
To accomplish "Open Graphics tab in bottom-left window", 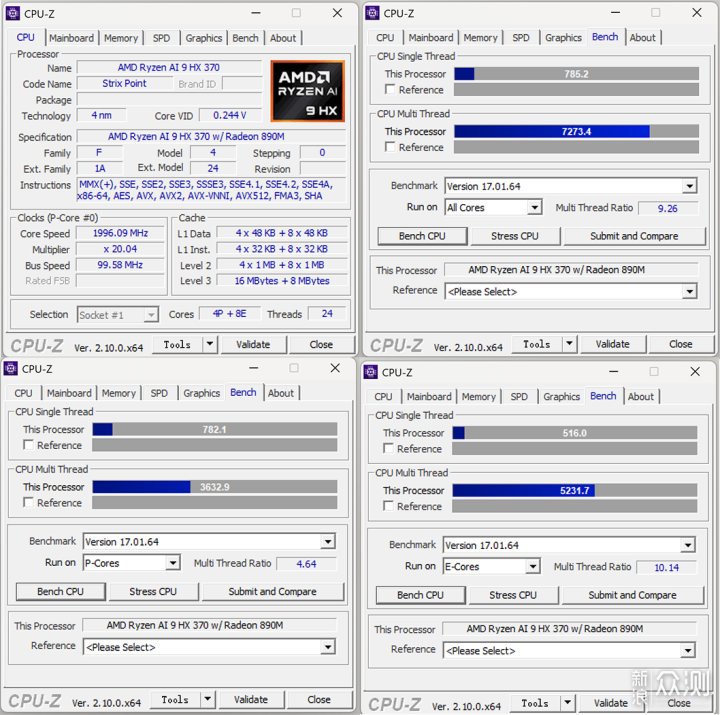I will point(202,393).
